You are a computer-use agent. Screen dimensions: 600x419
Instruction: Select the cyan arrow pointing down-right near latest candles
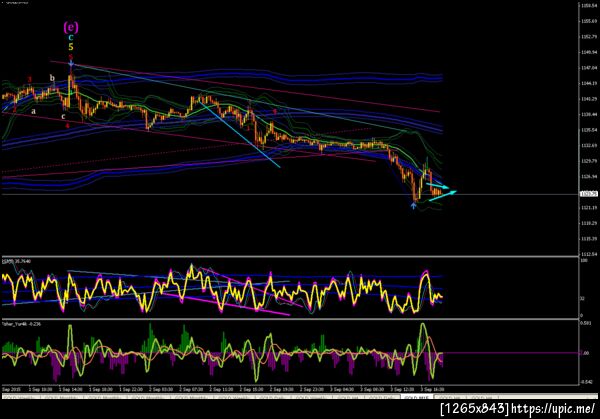coord(438,186)
